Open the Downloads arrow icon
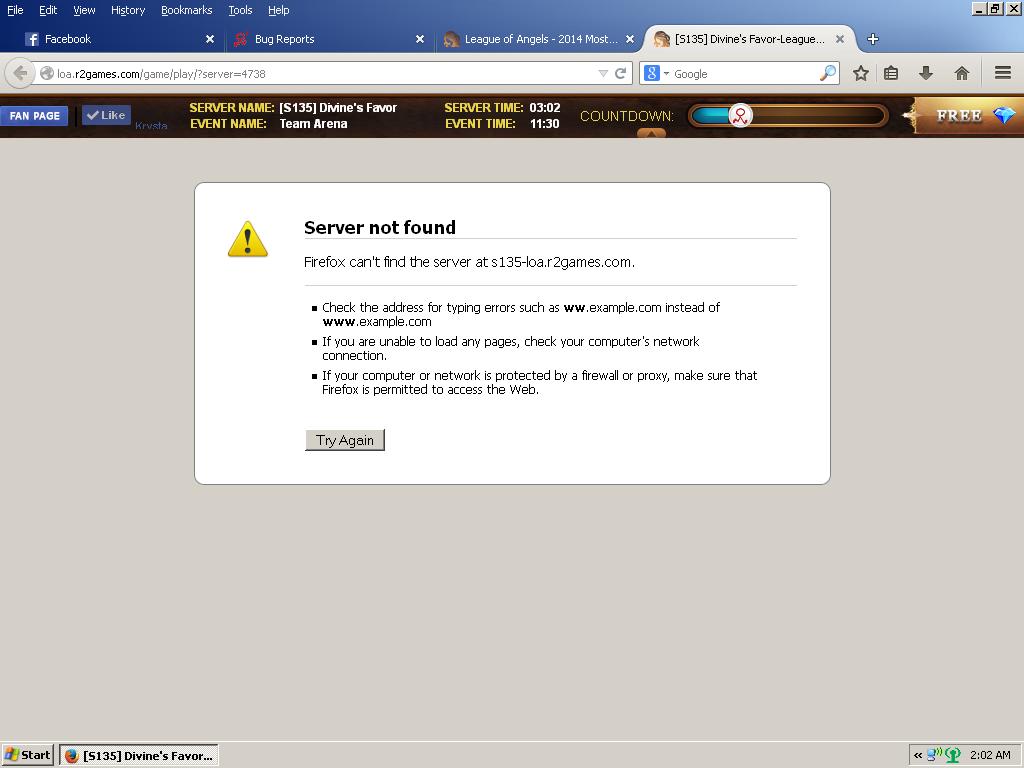The width and height of the screenshot is (1024, 768). coord(926,73)
